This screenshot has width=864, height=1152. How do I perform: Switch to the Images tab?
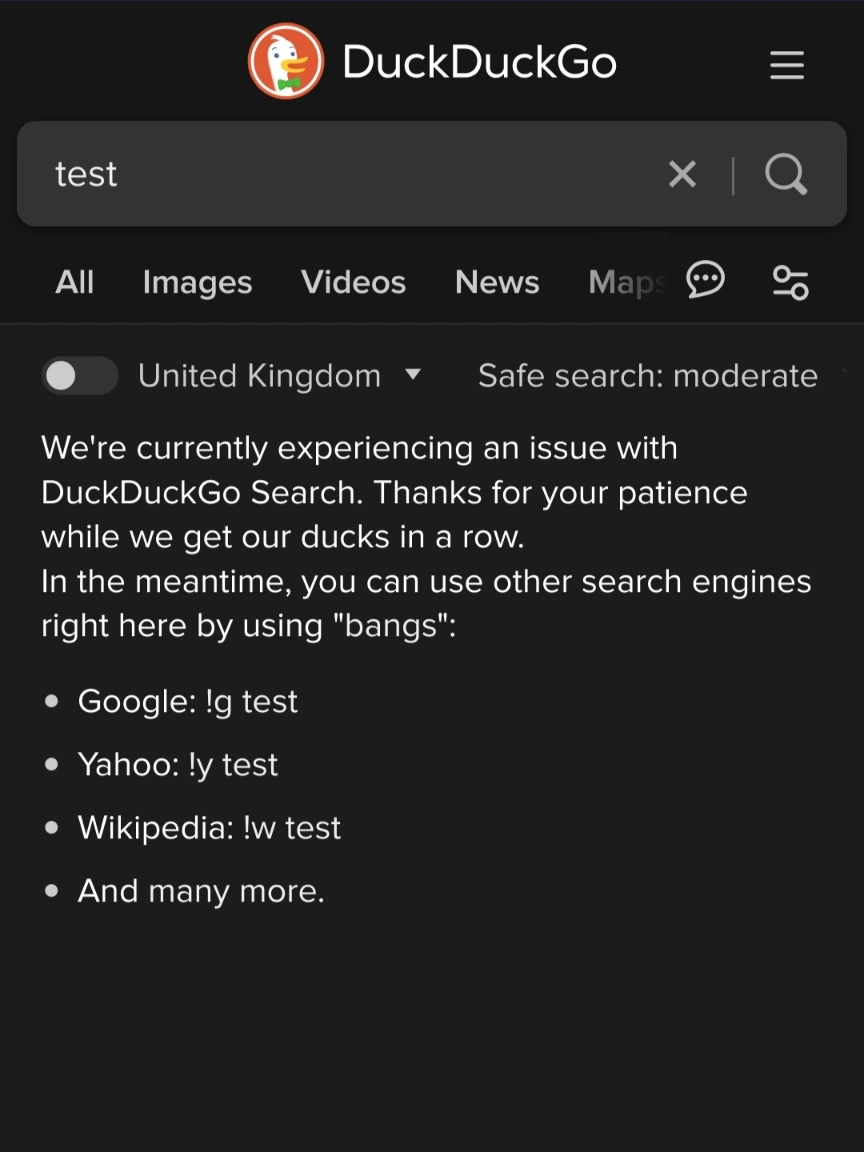[x=197, y=282]
